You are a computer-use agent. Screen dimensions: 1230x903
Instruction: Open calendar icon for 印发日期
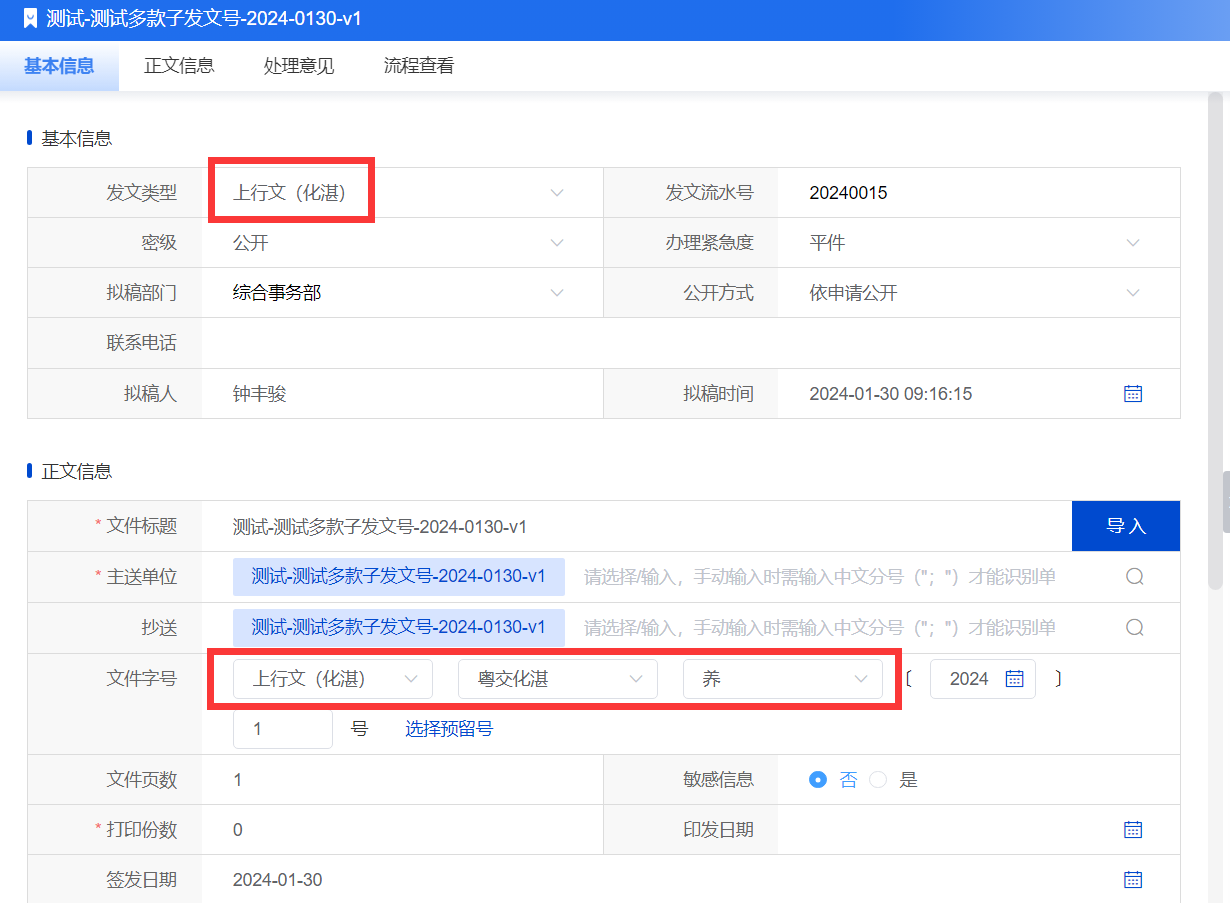1132,830
